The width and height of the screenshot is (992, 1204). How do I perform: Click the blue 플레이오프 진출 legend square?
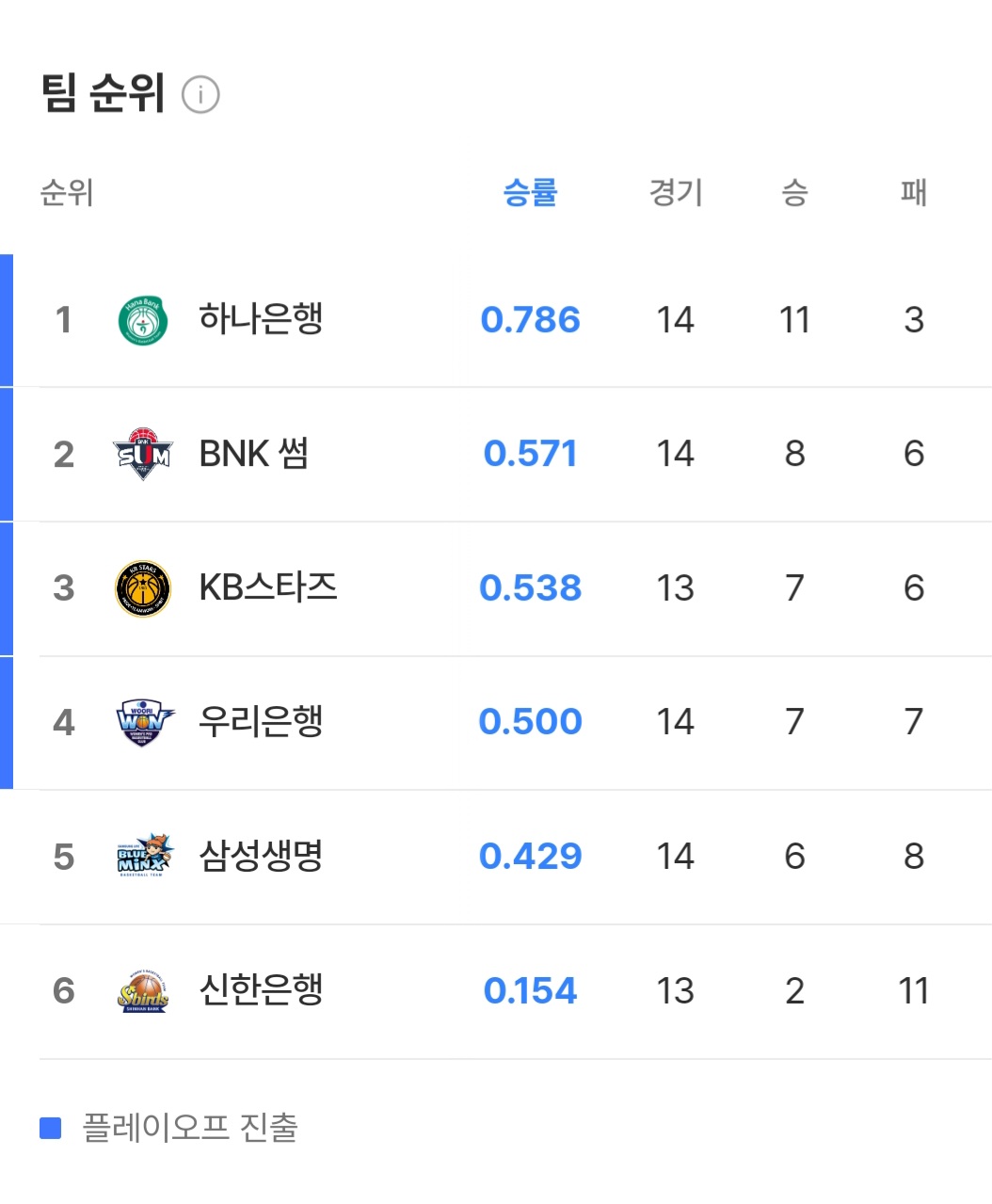click(x=51, y=1128)
